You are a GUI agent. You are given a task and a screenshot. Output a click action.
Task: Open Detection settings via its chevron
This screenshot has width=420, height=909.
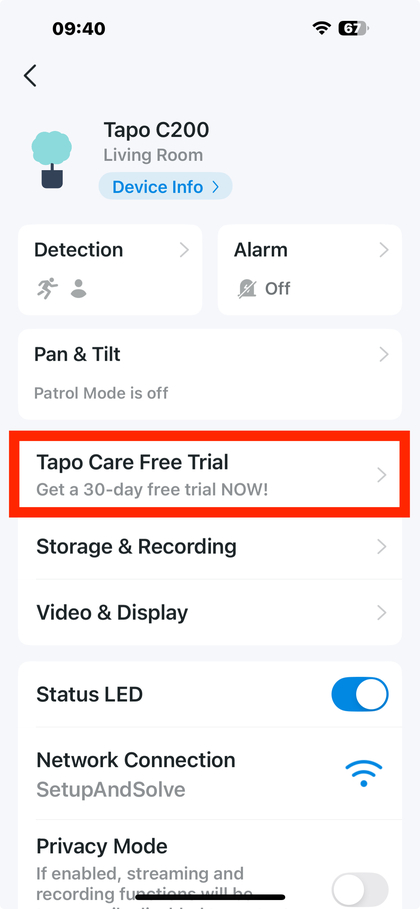[x=184, y=250]
